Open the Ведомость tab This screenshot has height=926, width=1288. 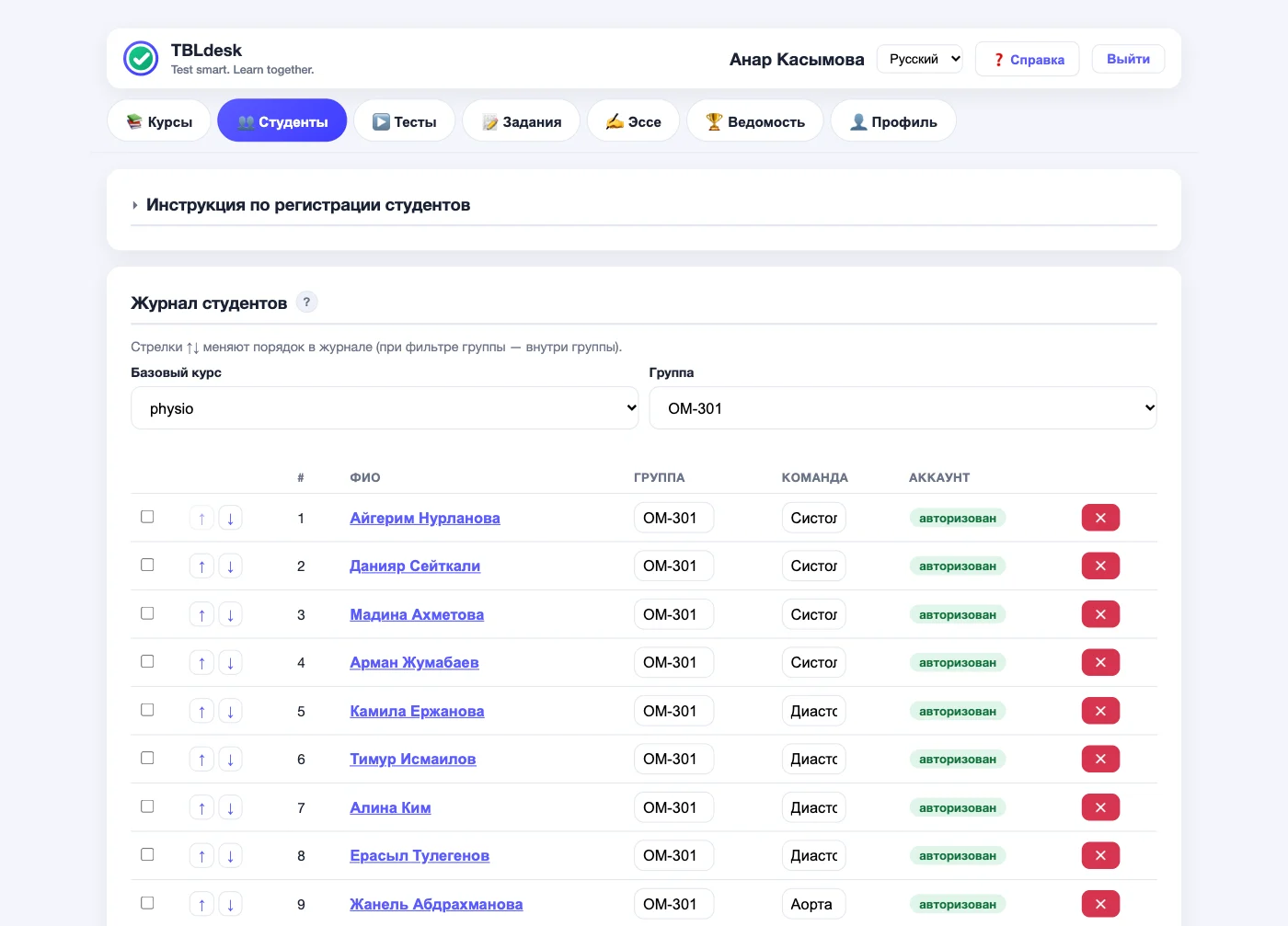click(x=755, y=121)
